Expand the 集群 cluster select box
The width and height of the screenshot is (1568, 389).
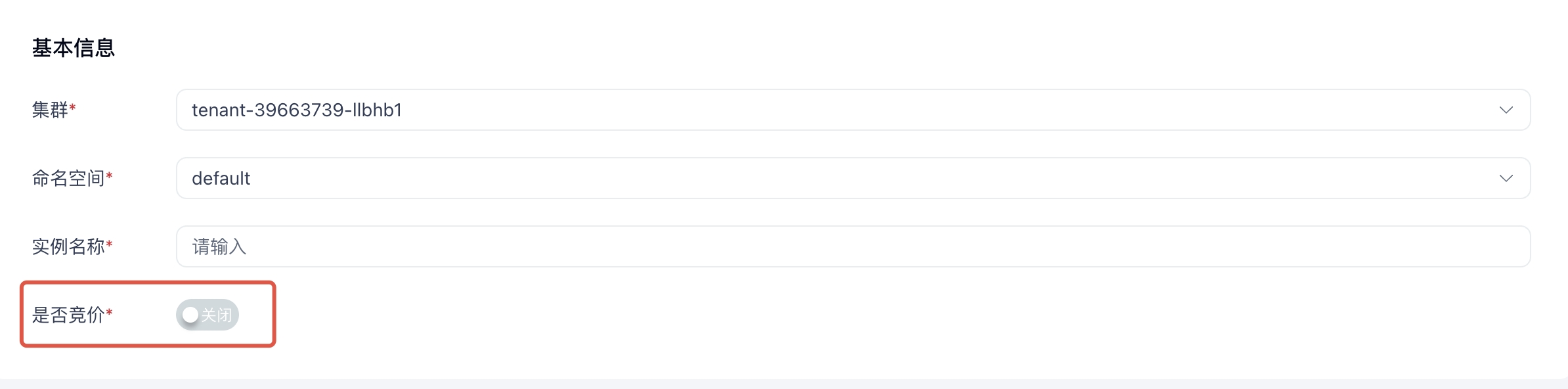pos(853,110)
